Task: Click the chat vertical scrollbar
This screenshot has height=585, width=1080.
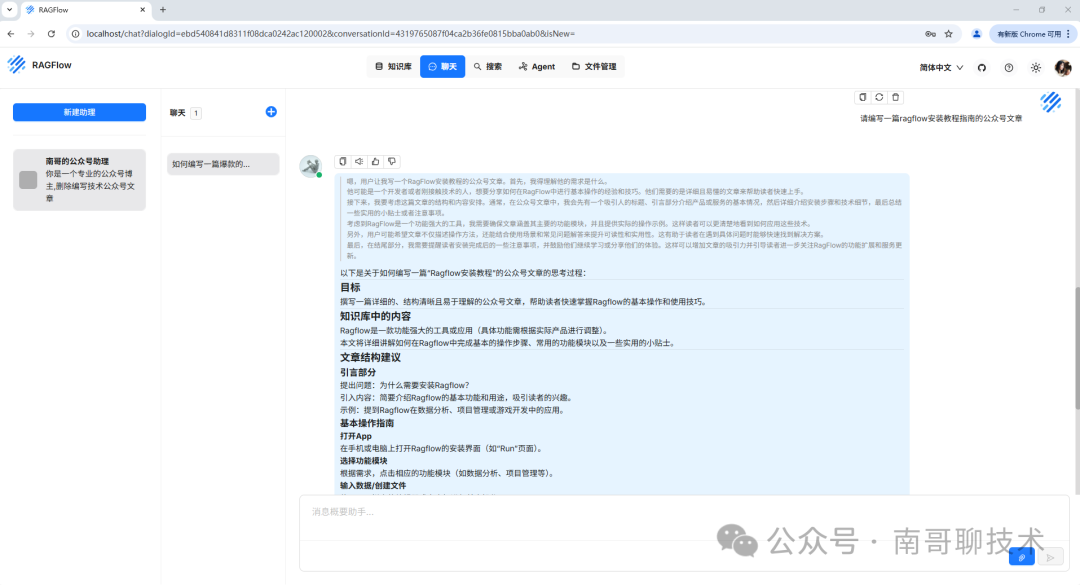Action: [x=1077, y=348]
